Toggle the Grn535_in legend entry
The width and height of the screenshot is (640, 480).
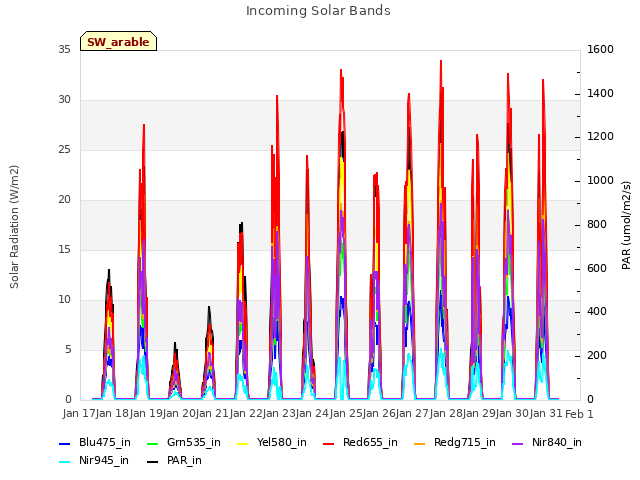pos(183,442)
